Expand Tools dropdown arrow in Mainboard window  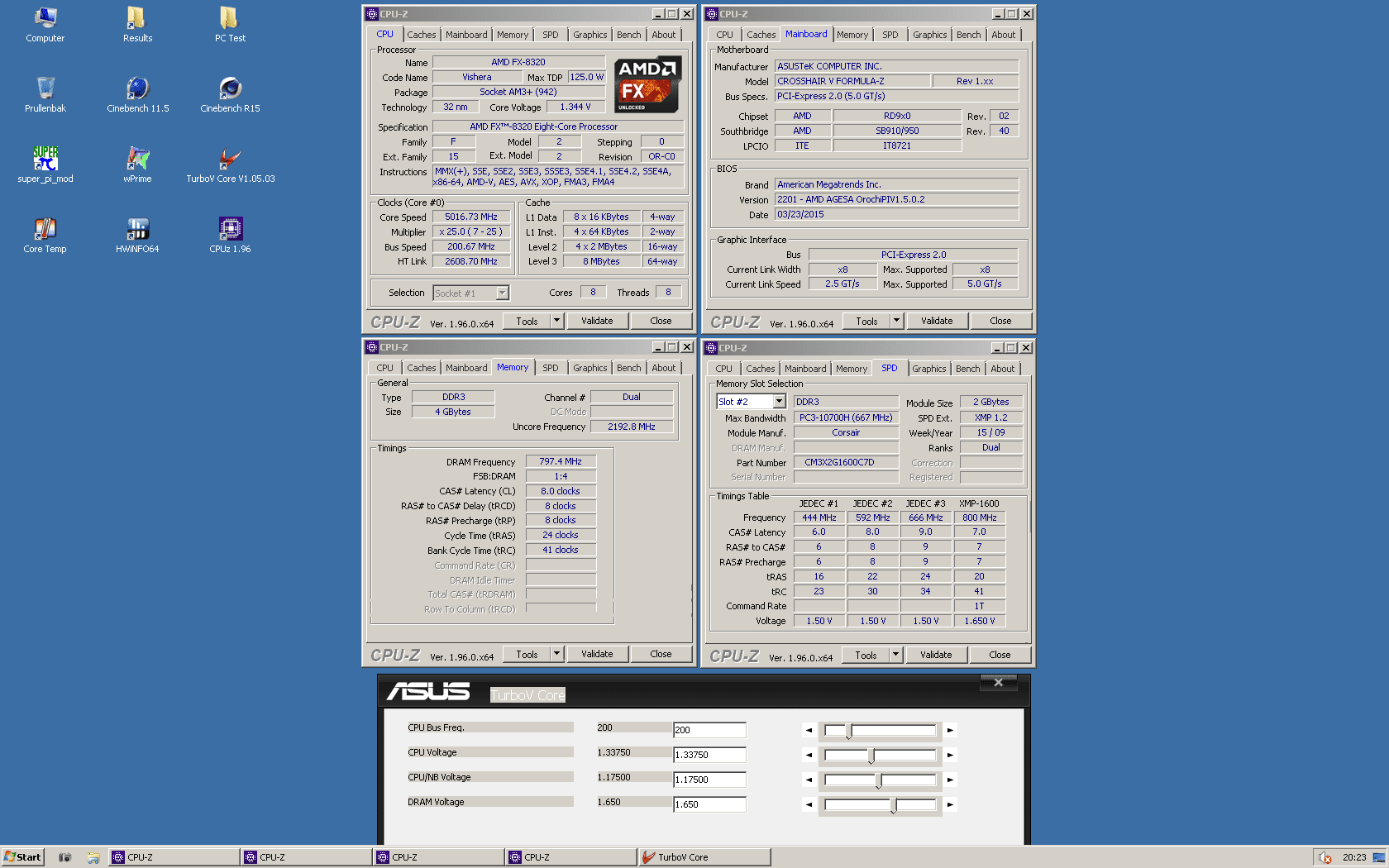[x=896, y=321]
